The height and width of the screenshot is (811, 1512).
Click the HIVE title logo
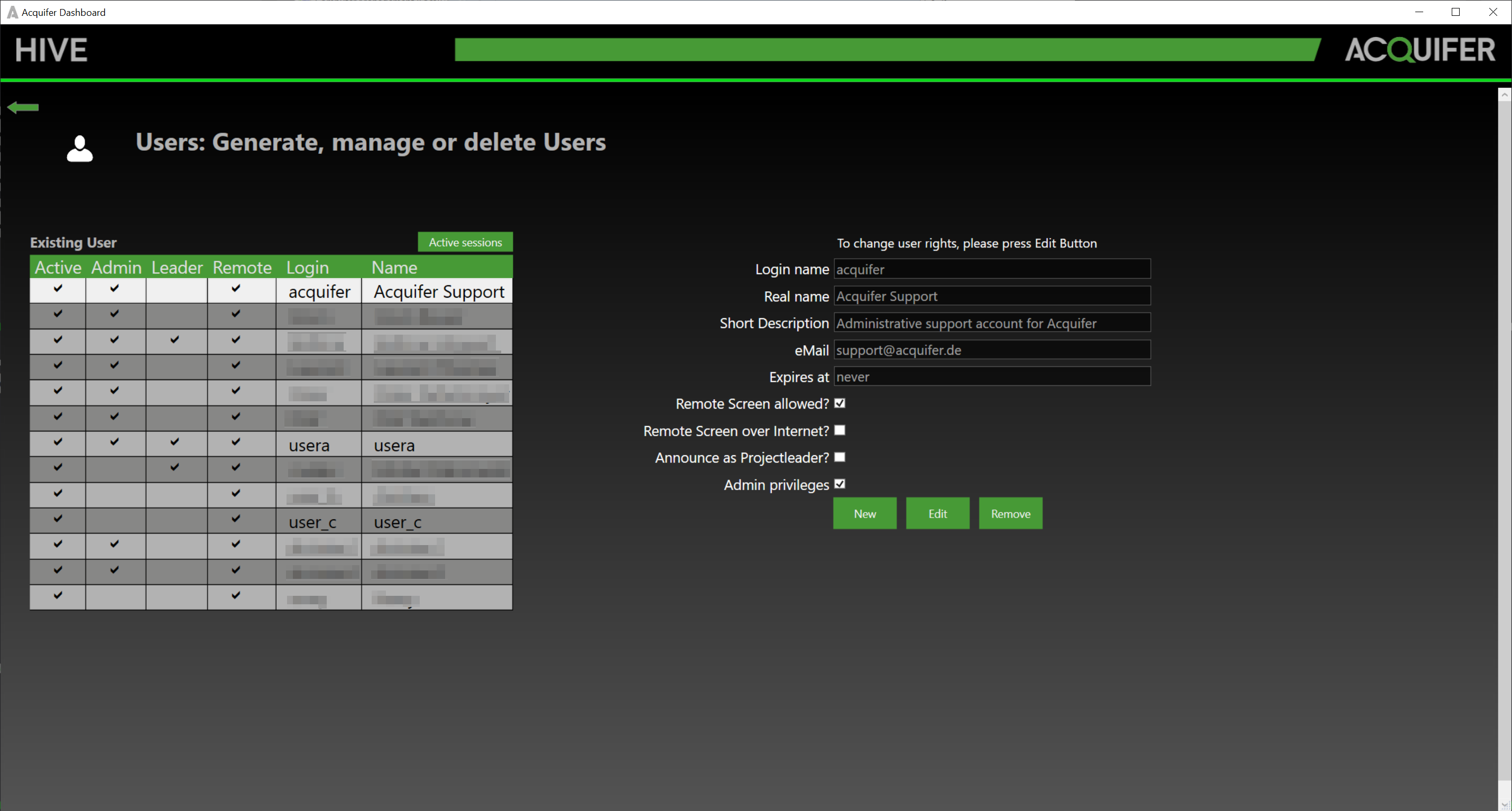[52, 50]
